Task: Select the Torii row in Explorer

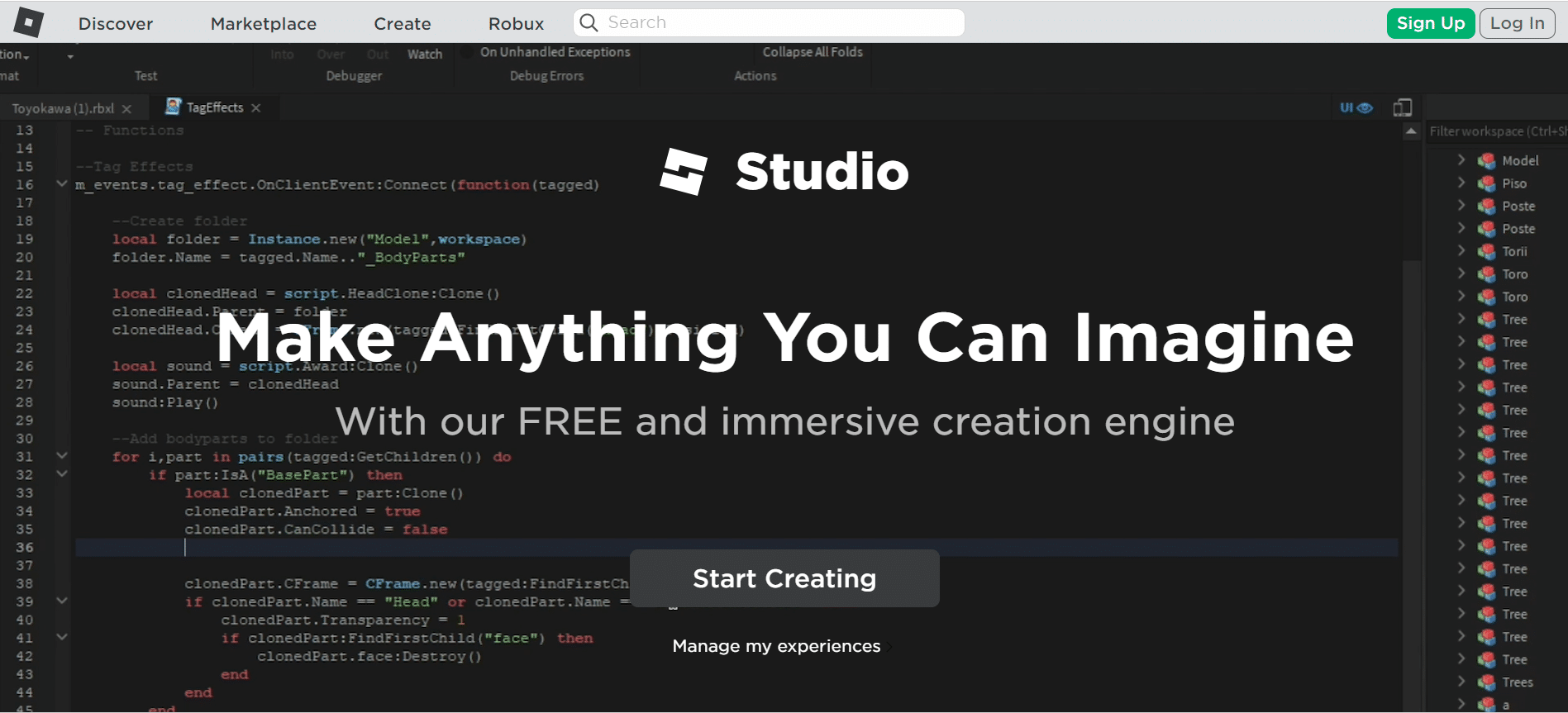Action: tap(1514, 251)
